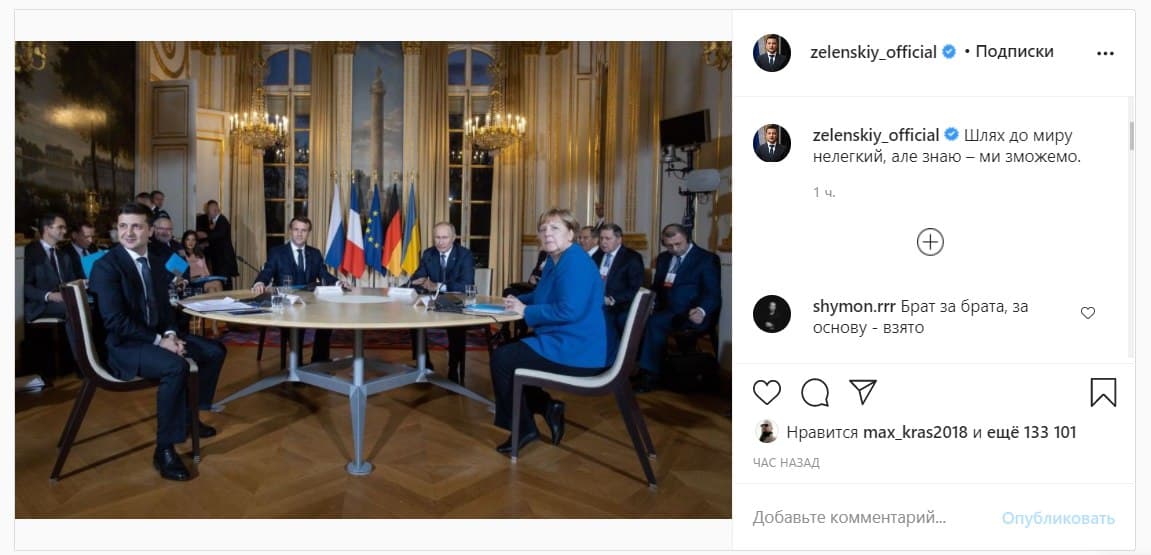Open zelenskiy_official username in header
Screen dimensions: 1151x555
coord(874,52)
